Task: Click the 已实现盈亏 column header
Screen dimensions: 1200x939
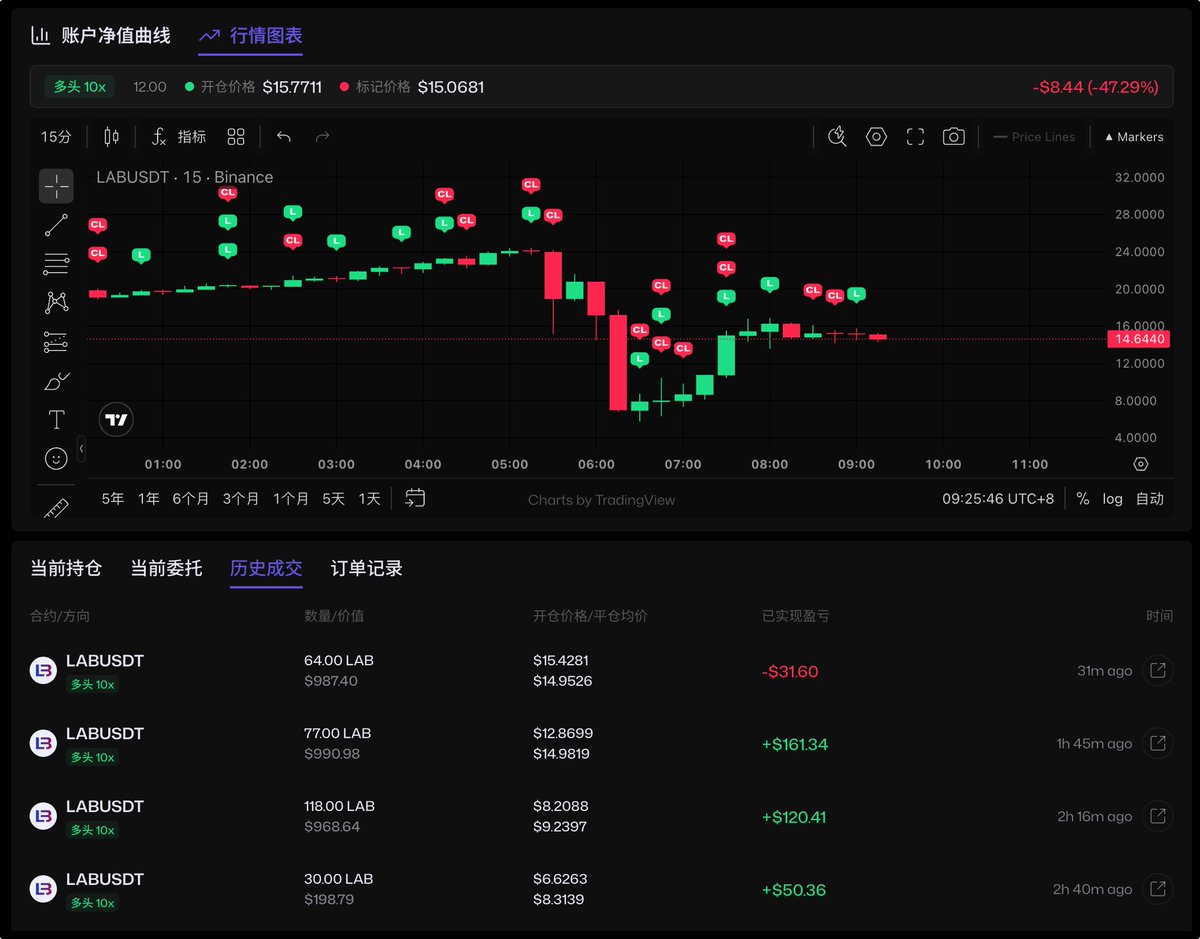Action: 796,616
